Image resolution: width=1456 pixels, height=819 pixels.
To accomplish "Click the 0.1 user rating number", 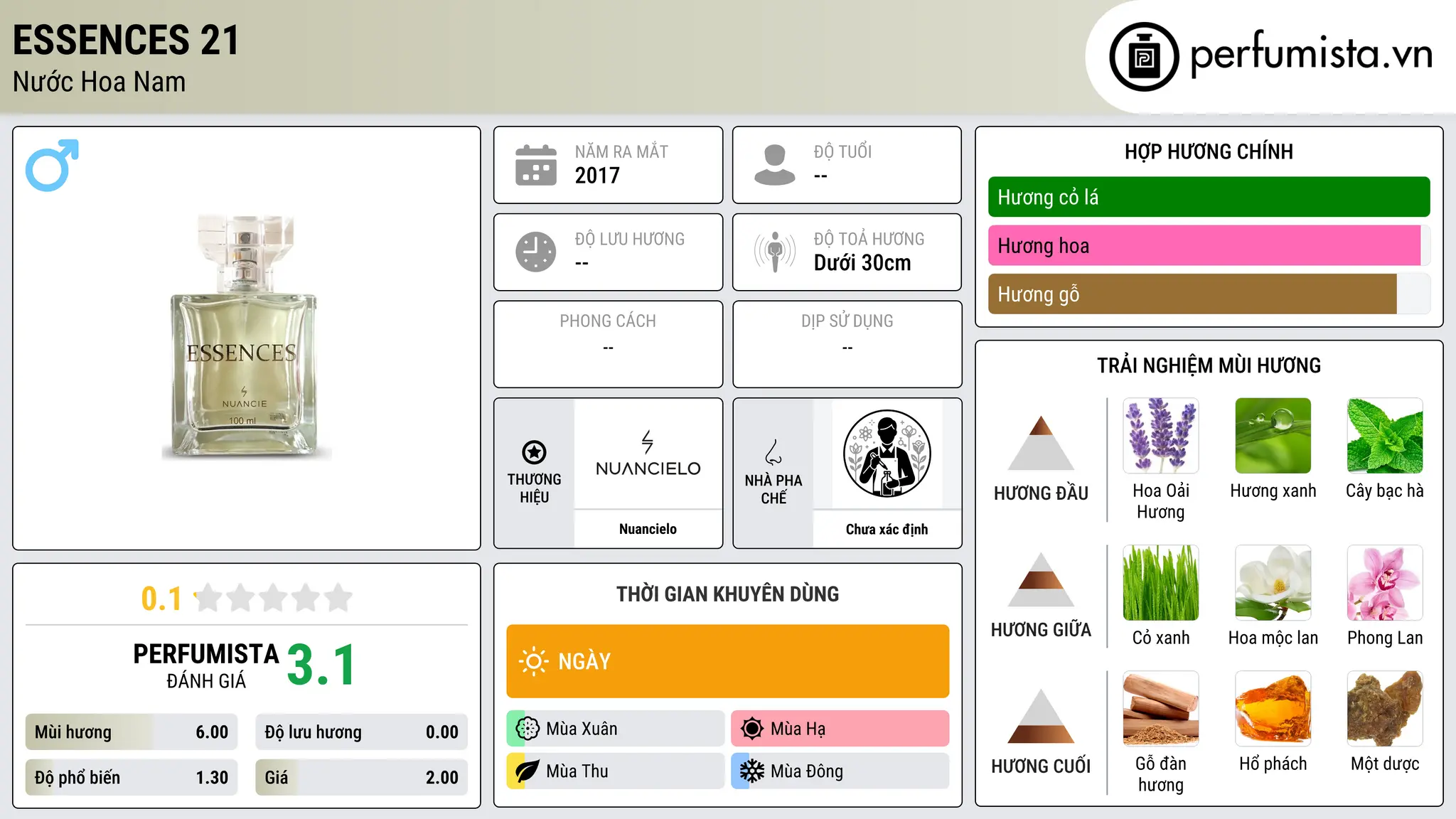I will click(161, 599).
